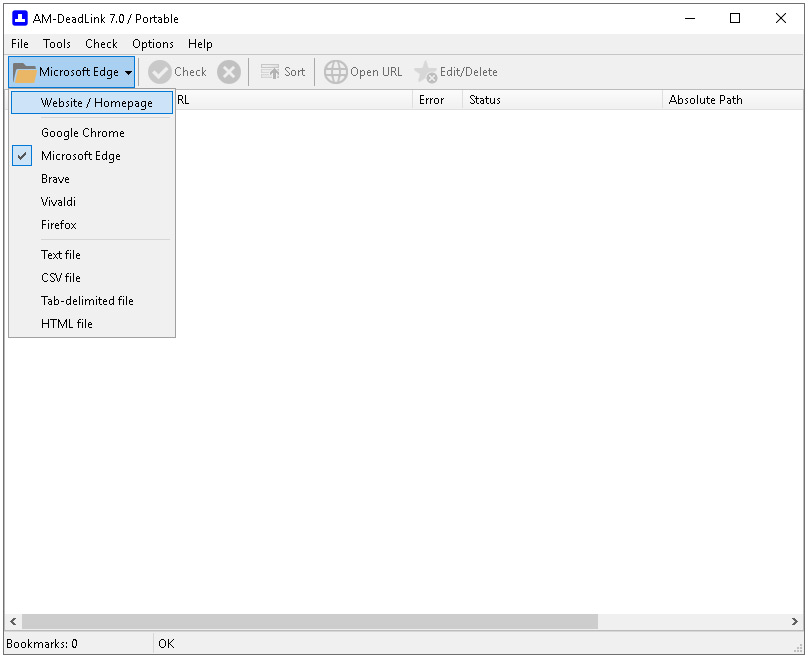Select HTML file option in list
The width and height of the screenshot is (808, 657).
pos(92,324)
